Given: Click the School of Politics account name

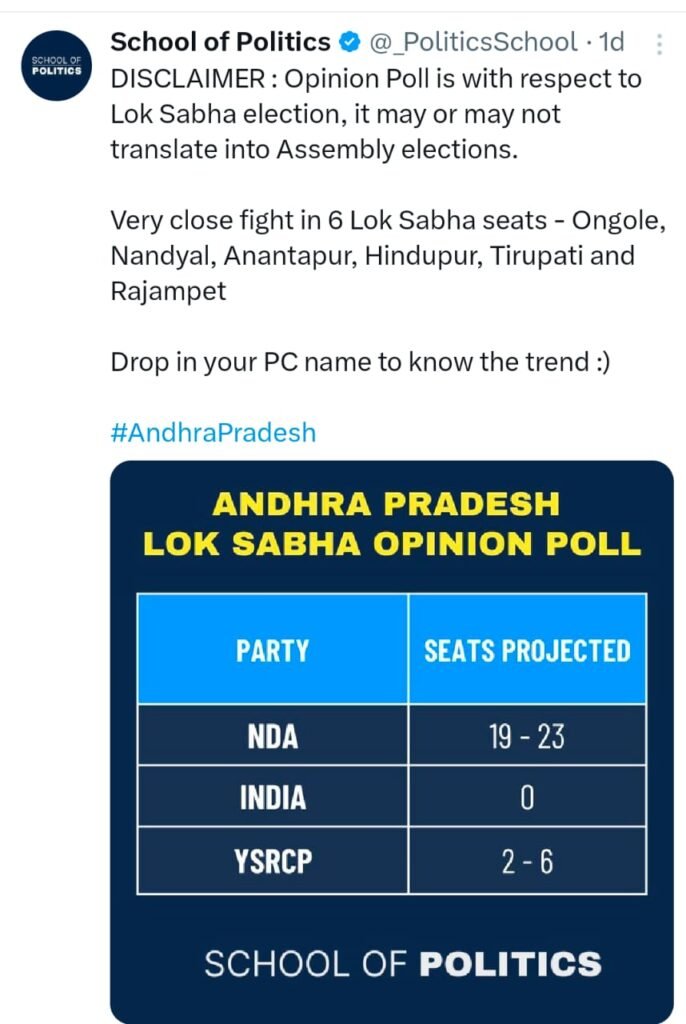Looking at the screenshot, I should [220, 42].
